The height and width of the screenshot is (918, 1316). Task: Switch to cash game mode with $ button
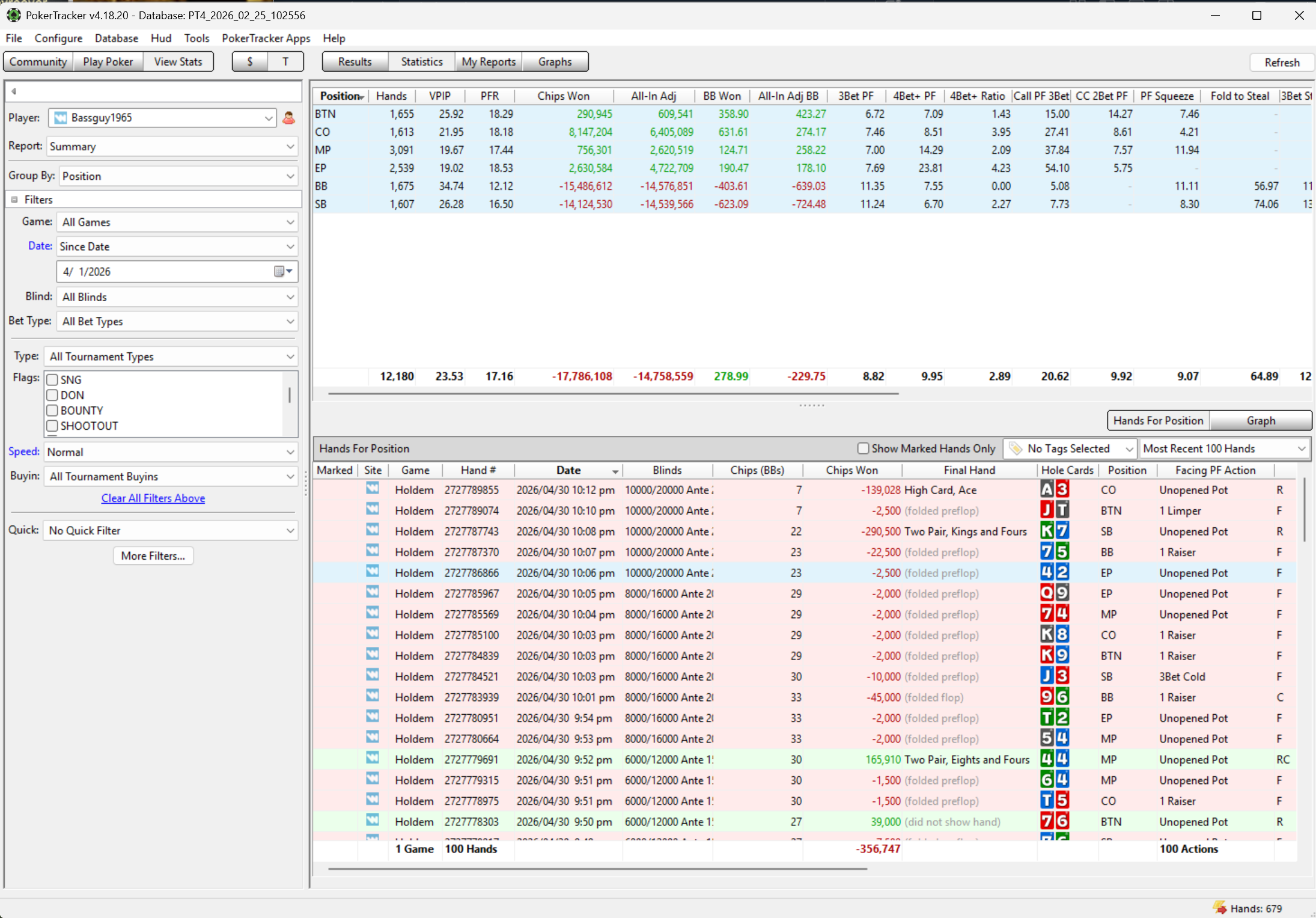coord(250,61)
